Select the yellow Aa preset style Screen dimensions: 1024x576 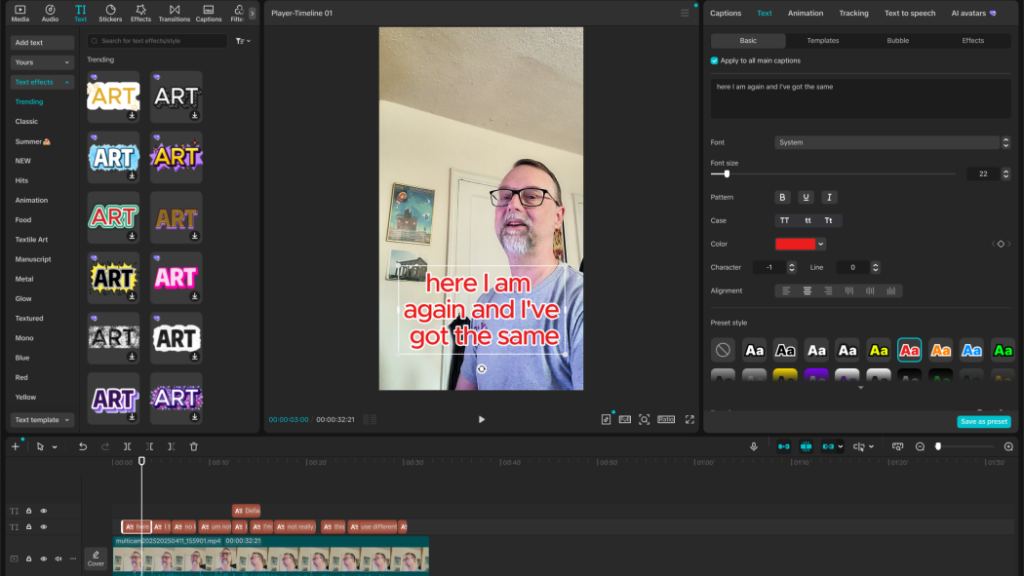878,350
